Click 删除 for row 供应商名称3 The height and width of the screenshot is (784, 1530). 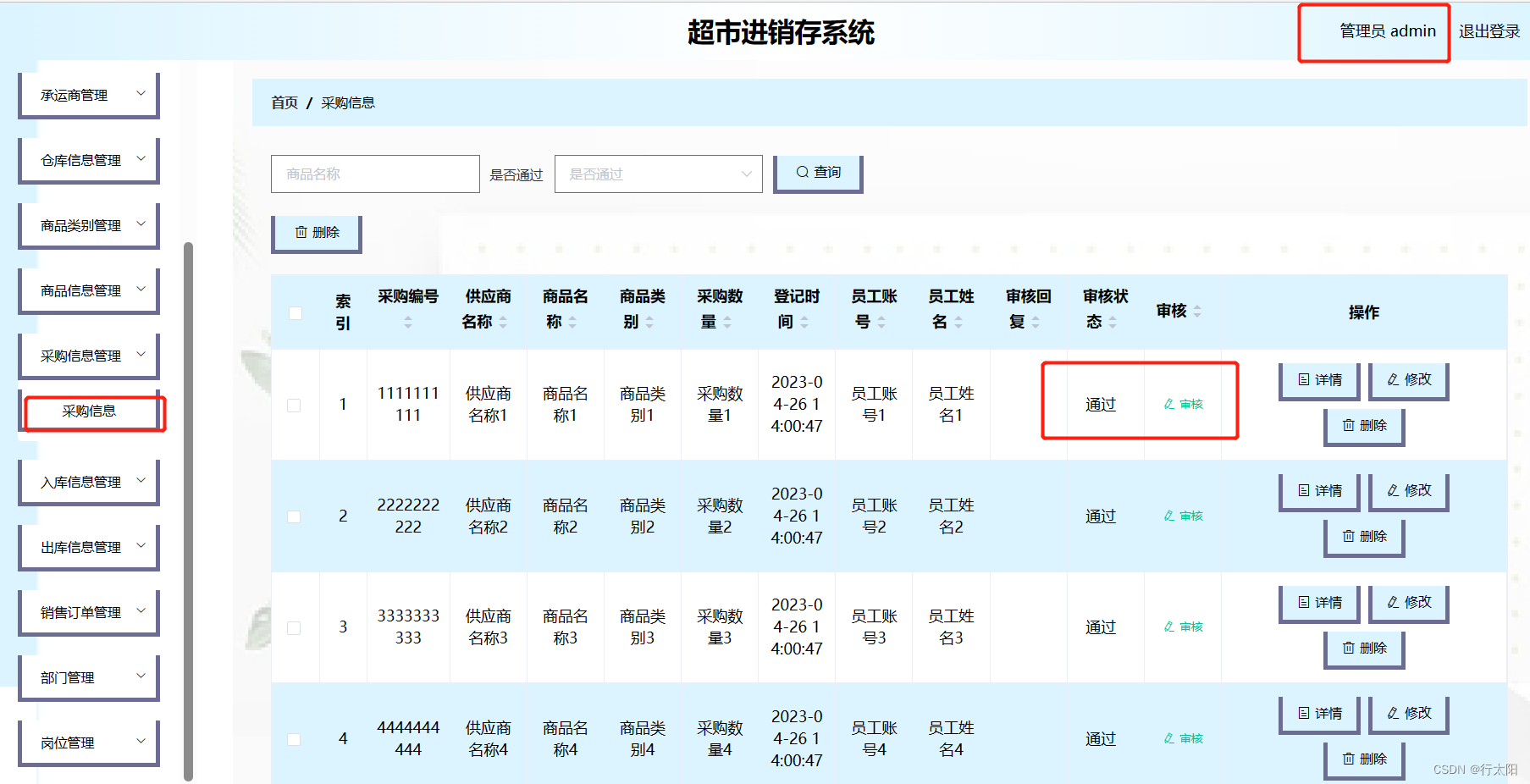coord(1364,649)
